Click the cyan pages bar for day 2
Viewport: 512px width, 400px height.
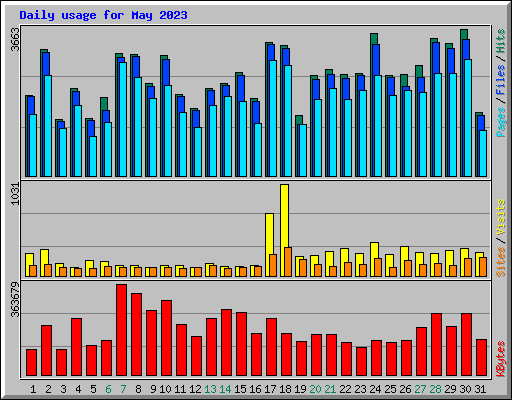tap(48, 126)
